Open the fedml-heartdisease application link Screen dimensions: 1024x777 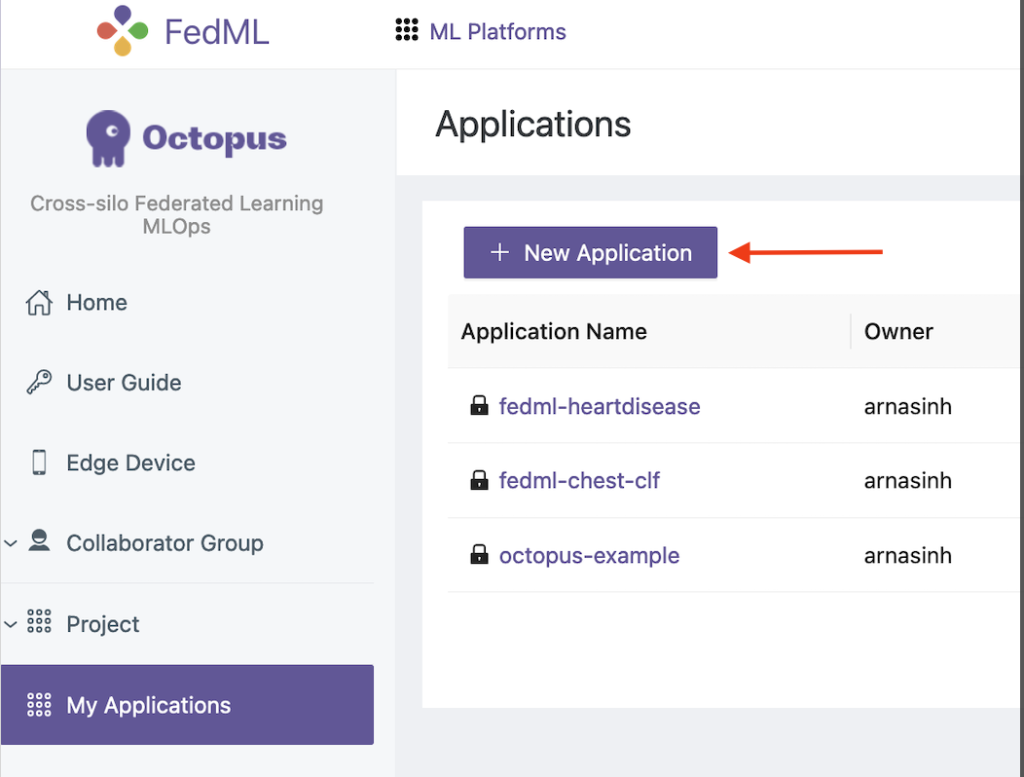coord(599,406)
